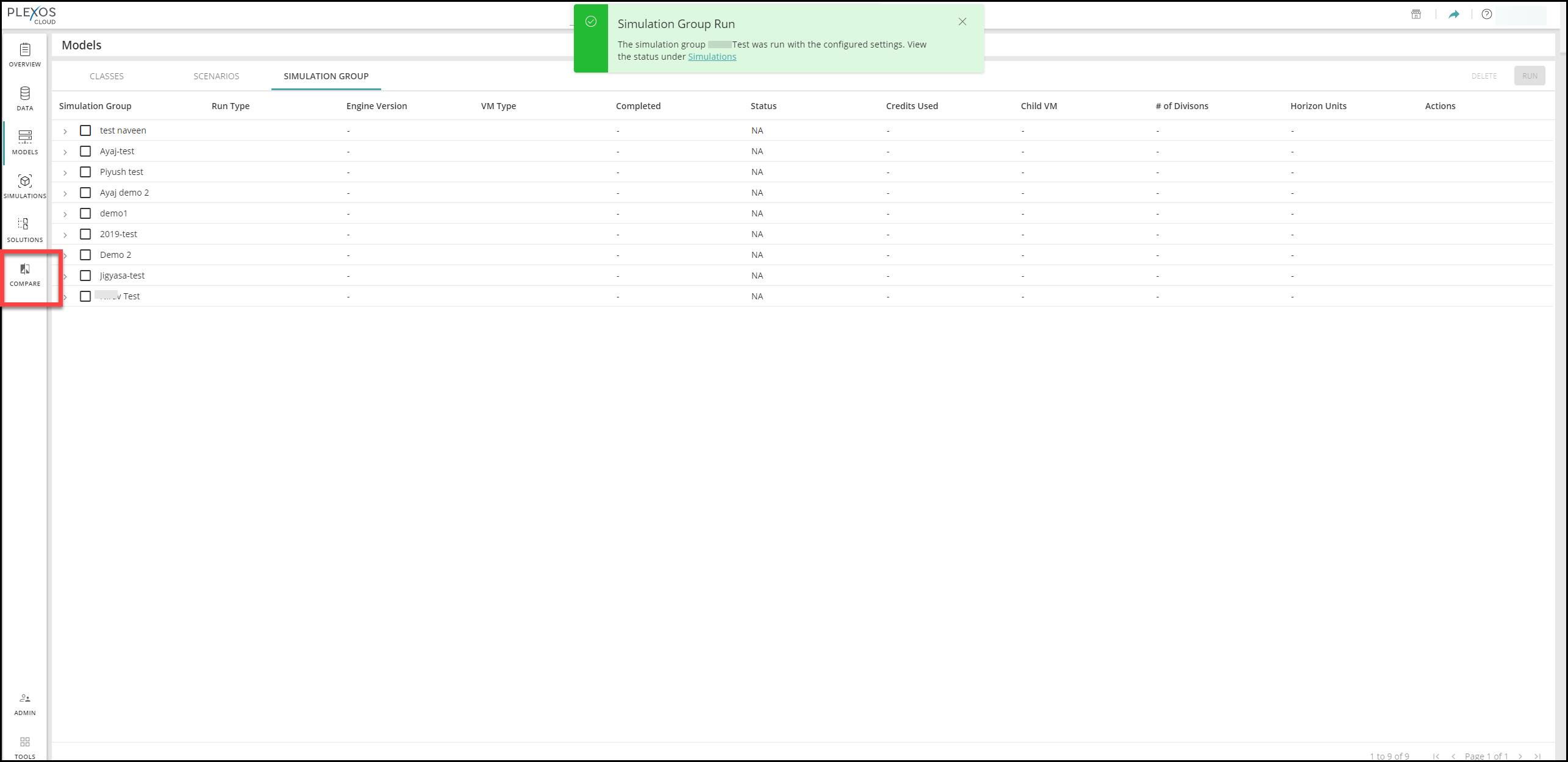Sort by Status column header
Viewport: 1568px width, 762px height.
[x=764, y=106]
